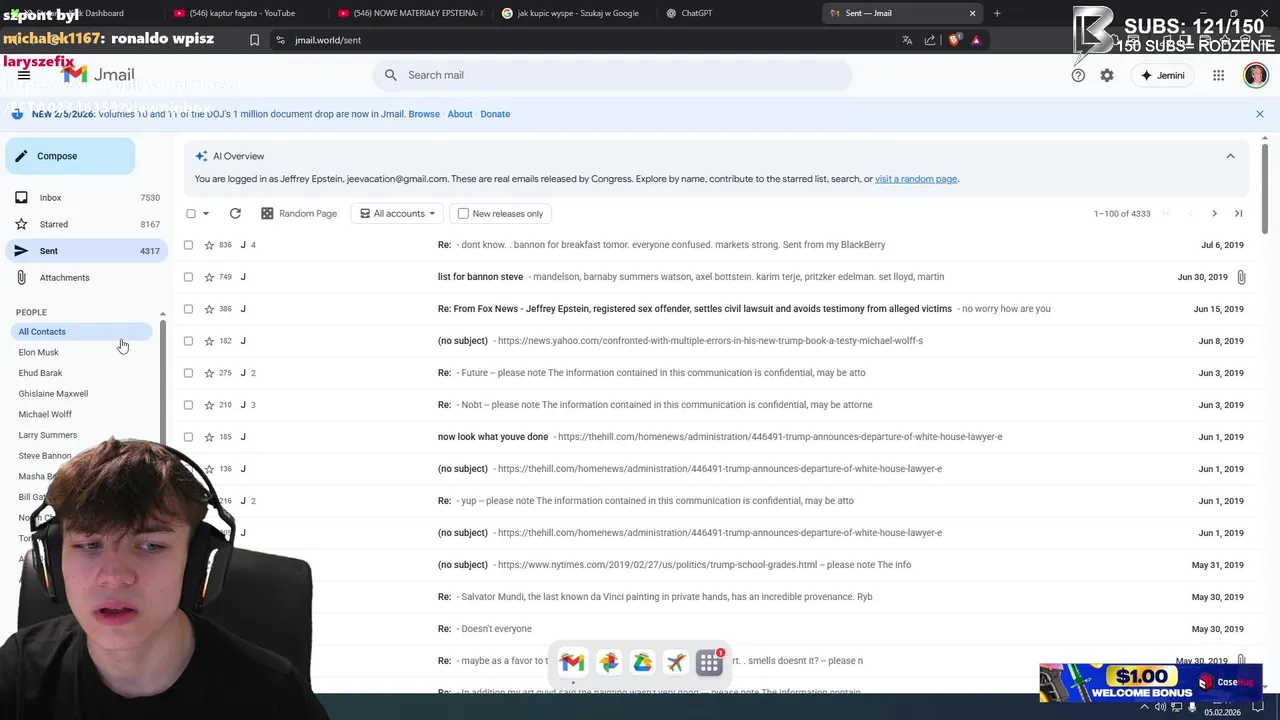Open the Jemini assistant

1162,75
